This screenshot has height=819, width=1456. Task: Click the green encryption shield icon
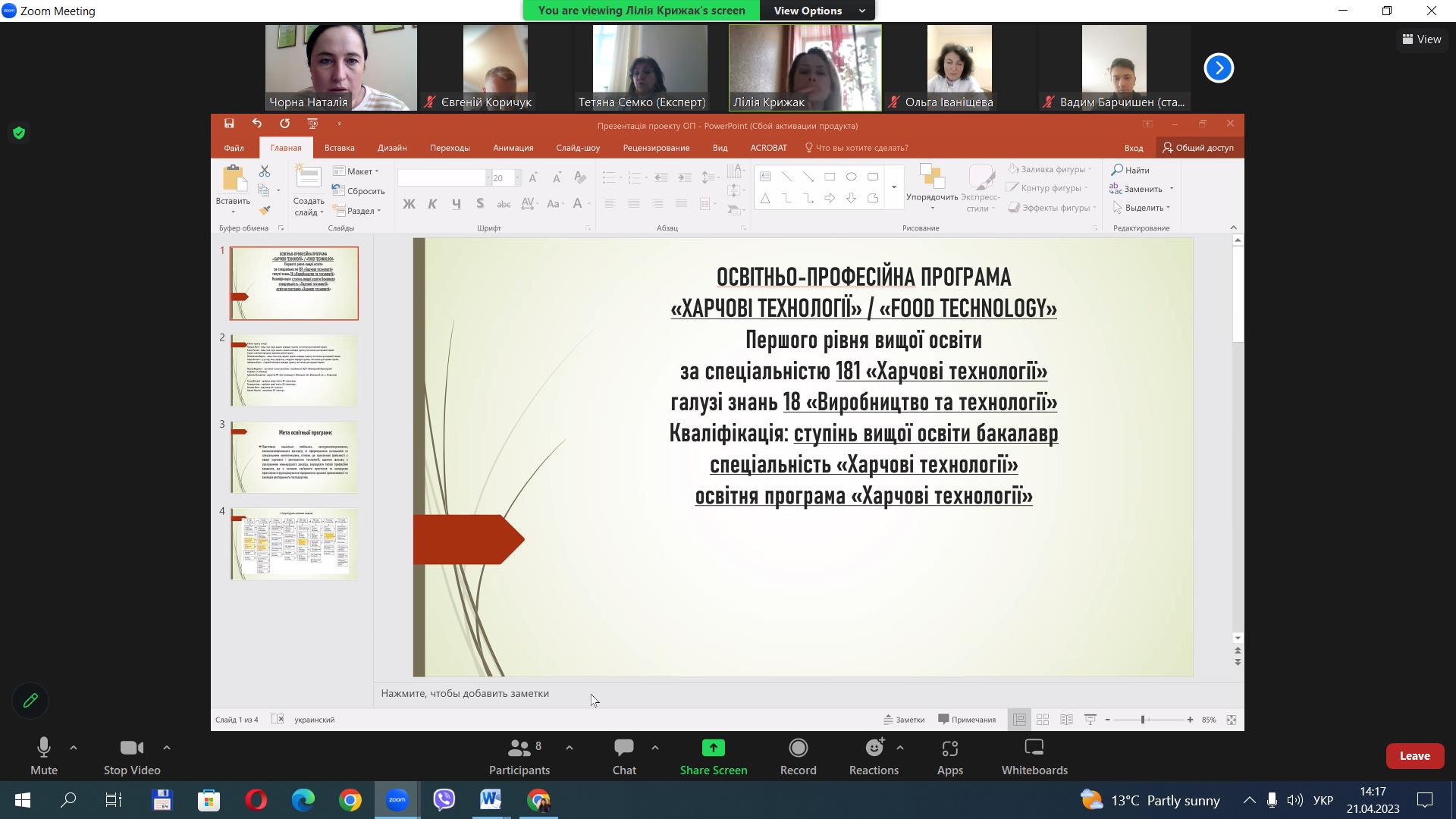point(19,133)
